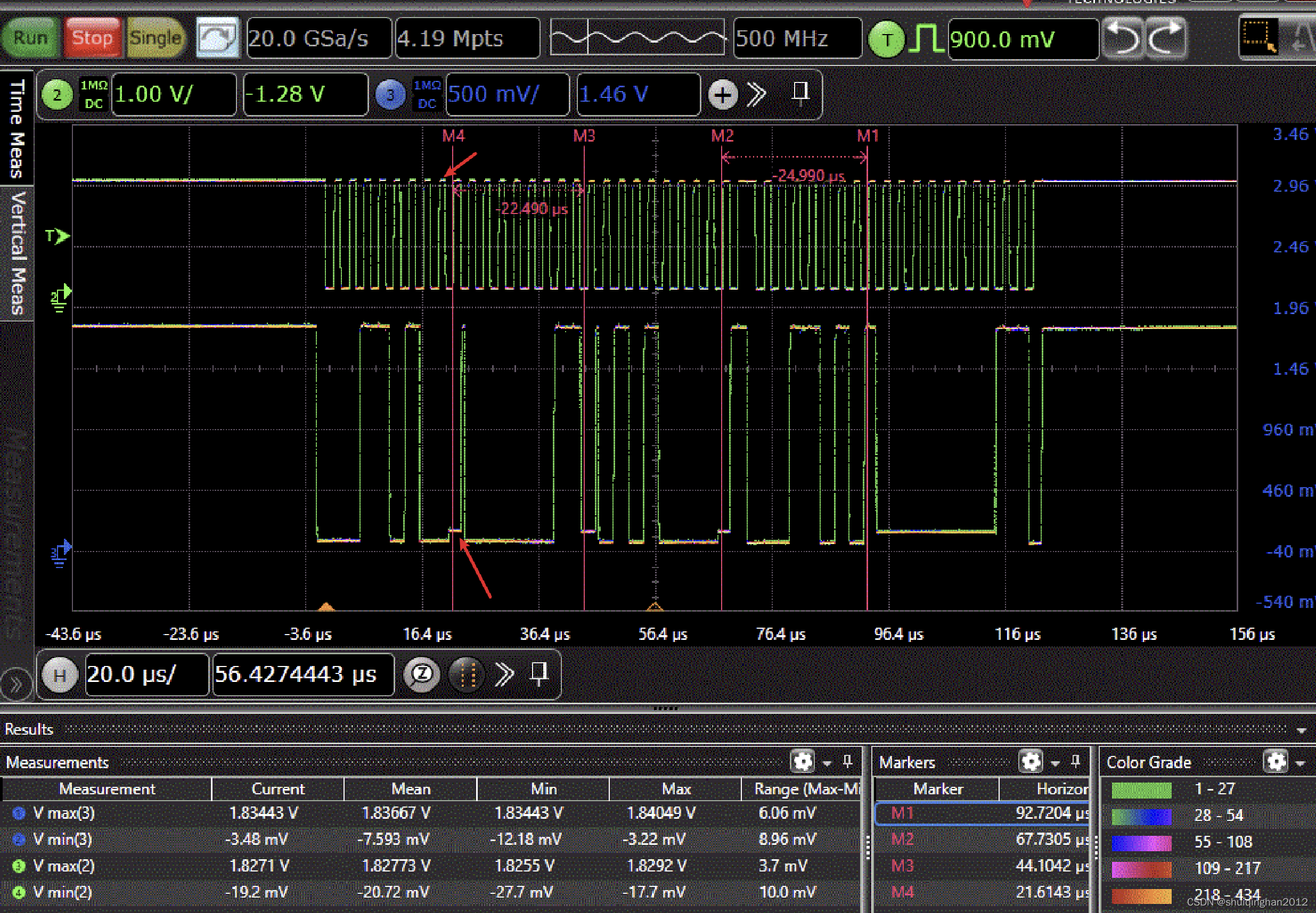Image resolution: width=1316 pixels, height=913 pixels.
Task: Expand horizontal settings double chevron
Action: [x=504, y=675]
